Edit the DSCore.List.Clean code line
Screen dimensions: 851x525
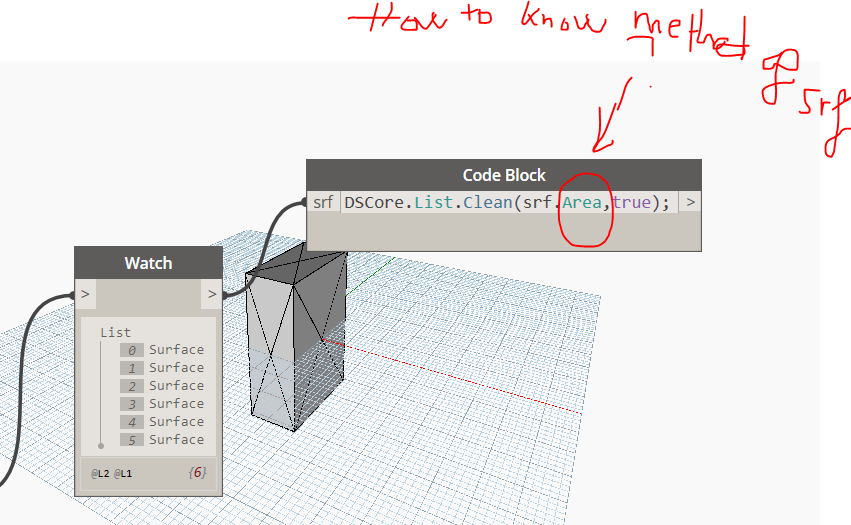pos(508,203)
